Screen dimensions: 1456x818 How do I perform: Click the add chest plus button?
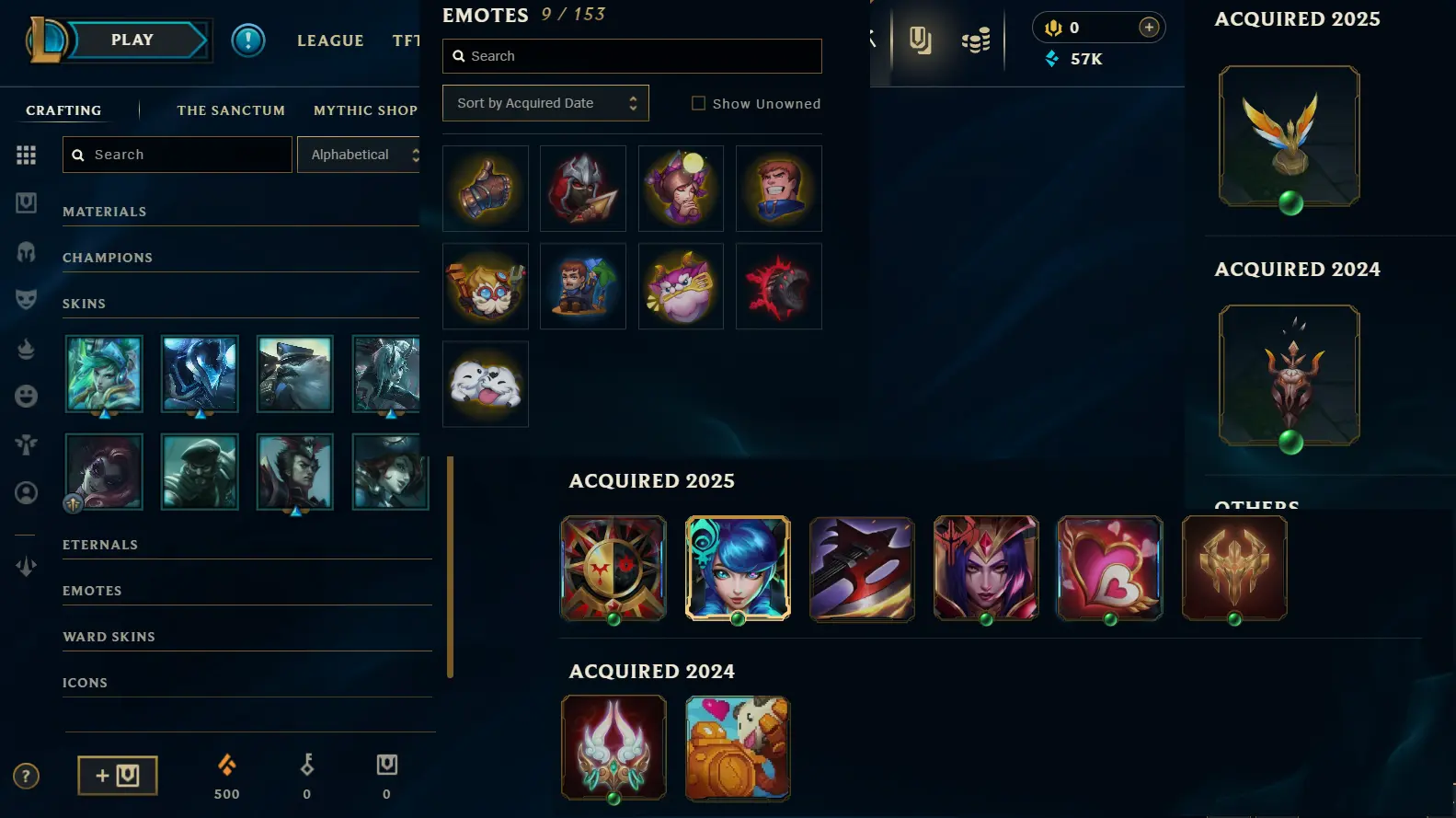[118, 776]
